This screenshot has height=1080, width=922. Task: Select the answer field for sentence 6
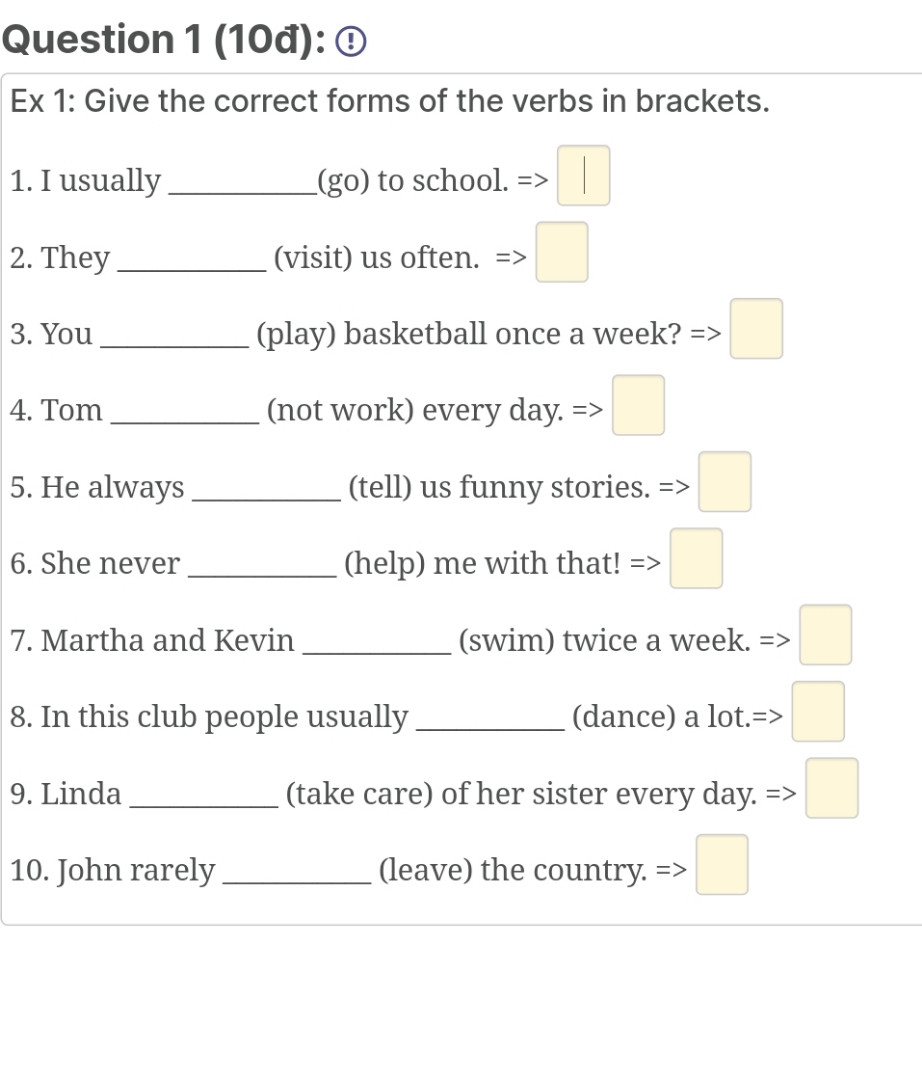[696, 559]
